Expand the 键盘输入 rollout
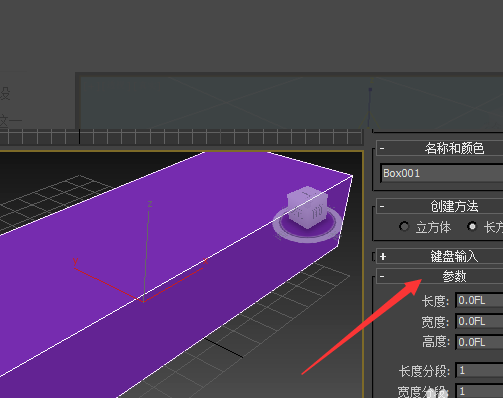 [383, 256]
